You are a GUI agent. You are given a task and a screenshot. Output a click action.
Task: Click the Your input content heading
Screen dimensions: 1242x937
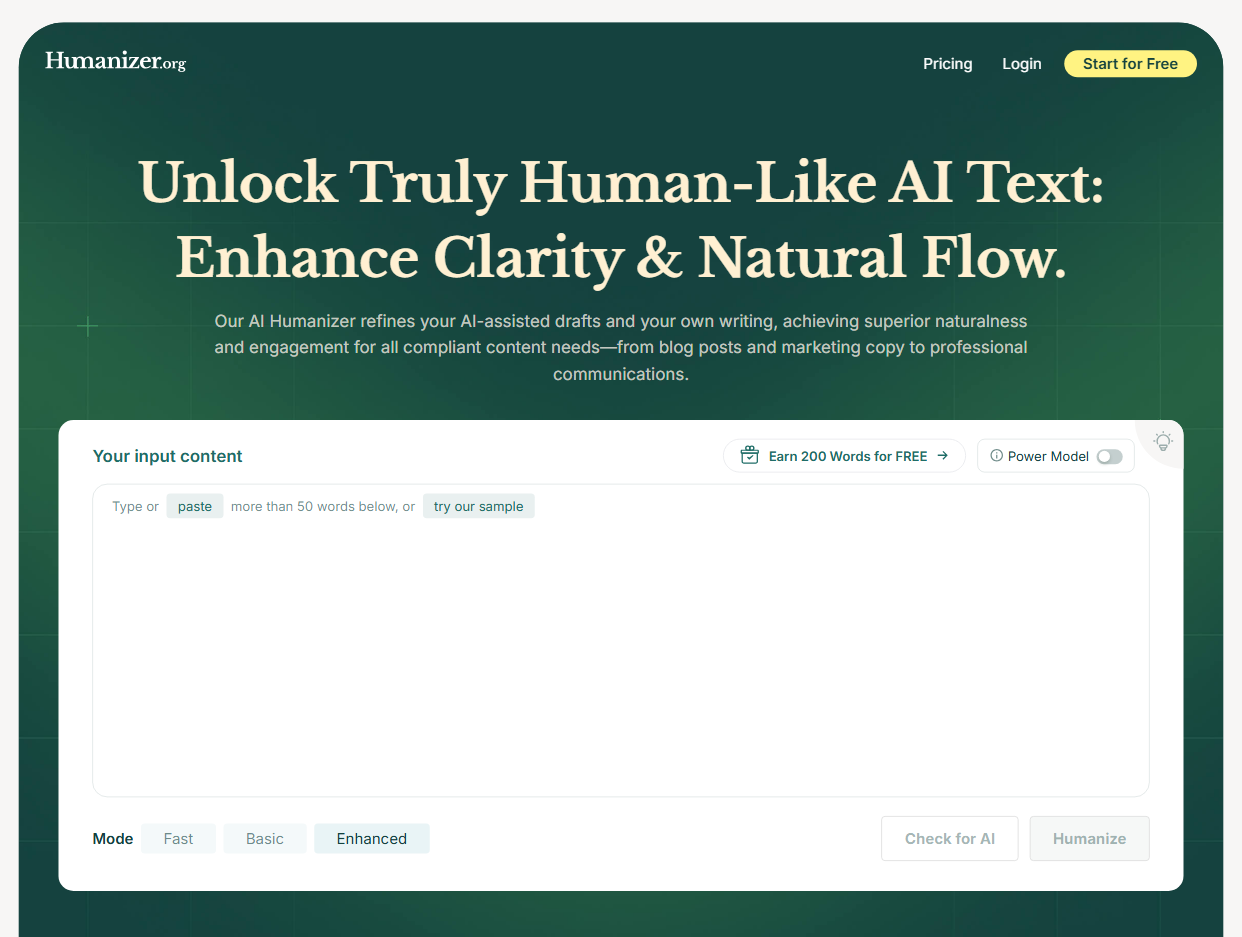167,455
